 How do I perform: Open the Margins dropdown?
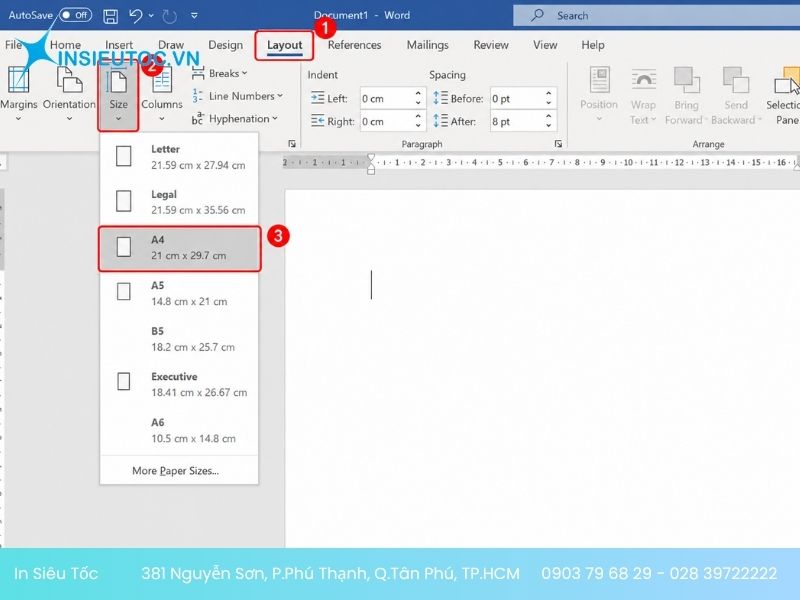tap(18, 94)
